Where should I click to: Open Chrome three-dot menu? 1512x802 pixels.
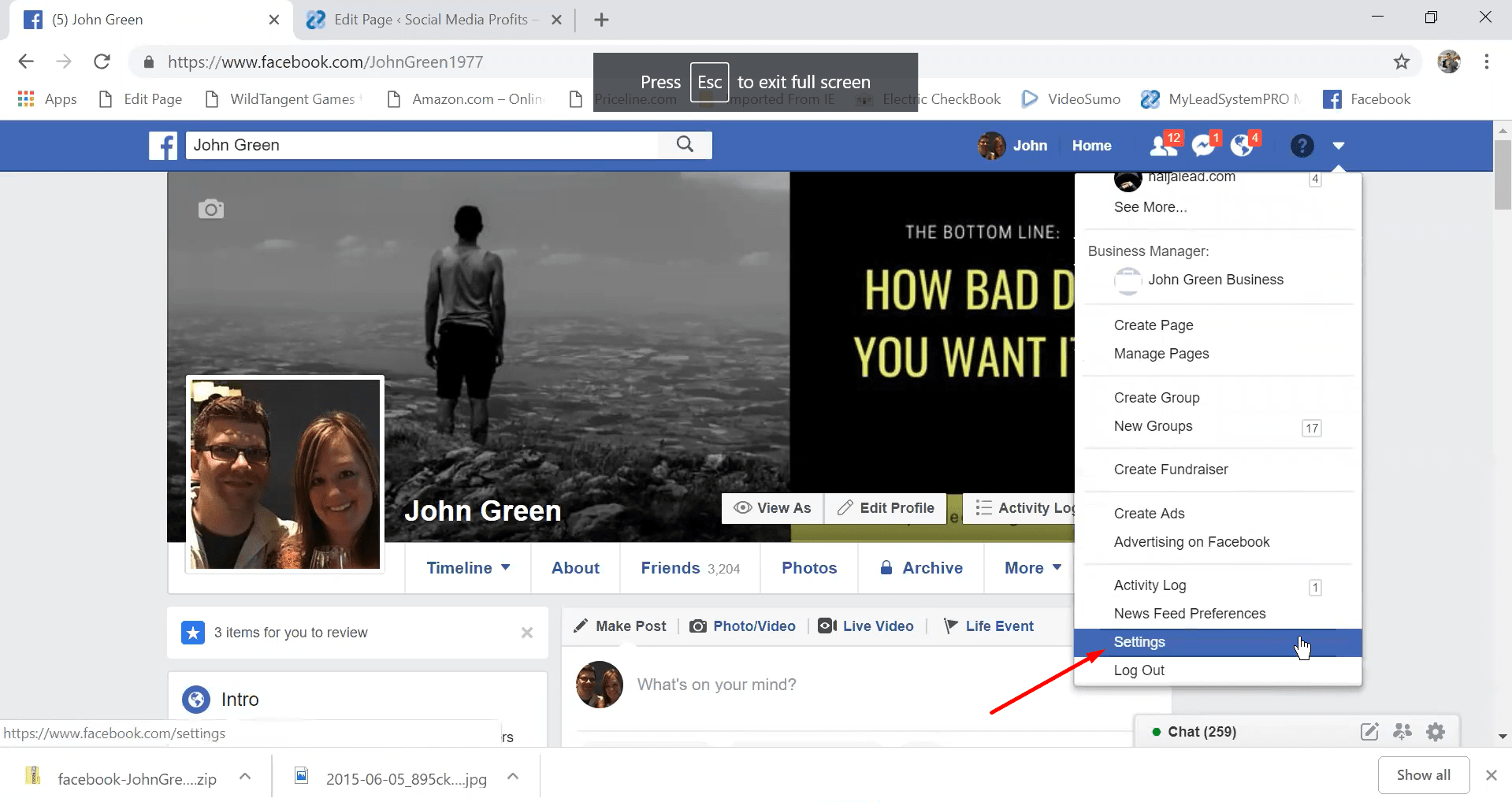click(x=1486, y=61)
